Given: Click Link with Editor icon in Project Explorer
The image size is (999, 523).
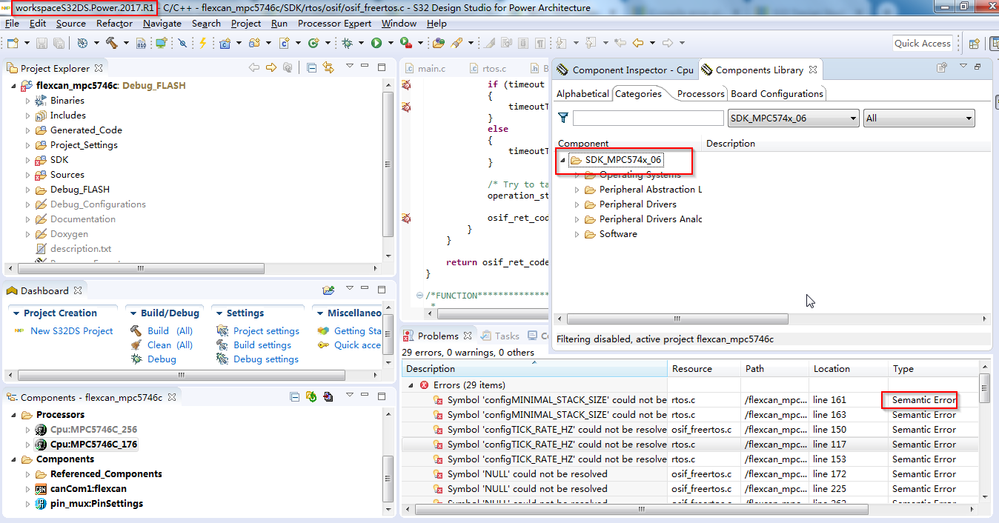Looking at the screenshot, I should (x=328, y=68).
